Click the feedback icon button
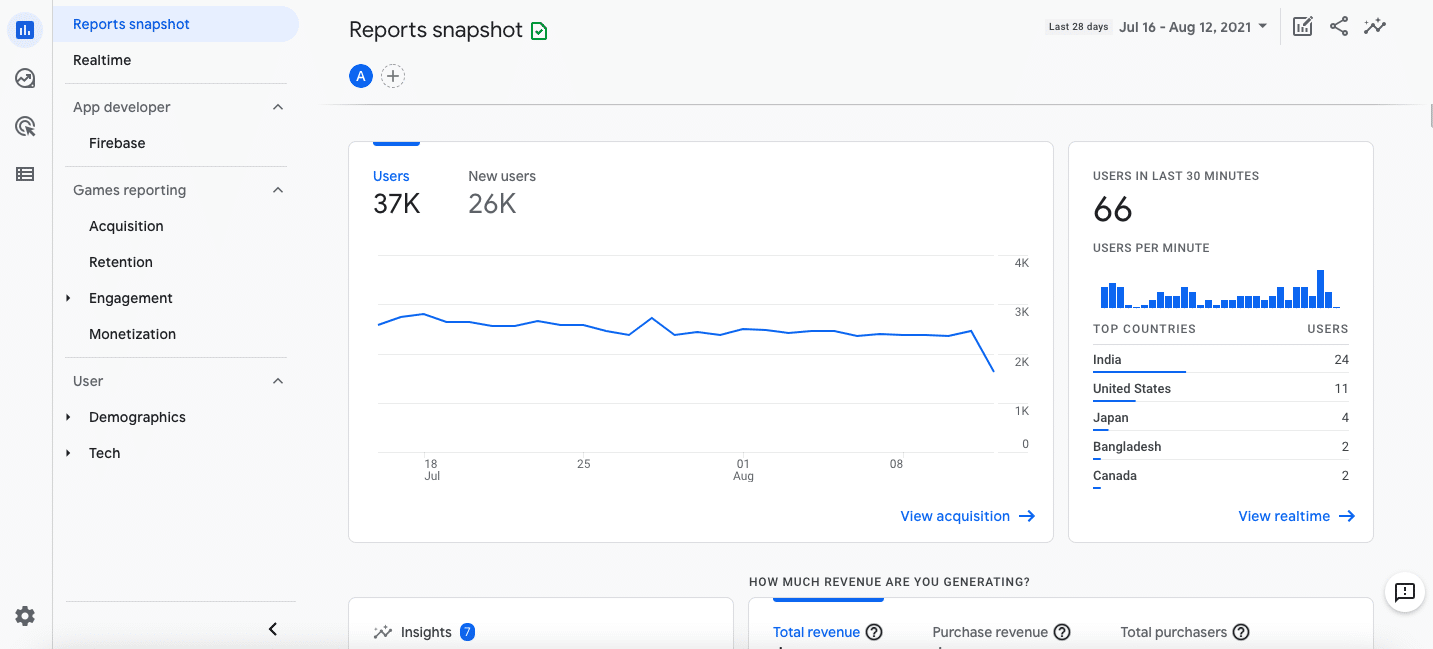1433x649 pixels. click(x=1404, y=592)
